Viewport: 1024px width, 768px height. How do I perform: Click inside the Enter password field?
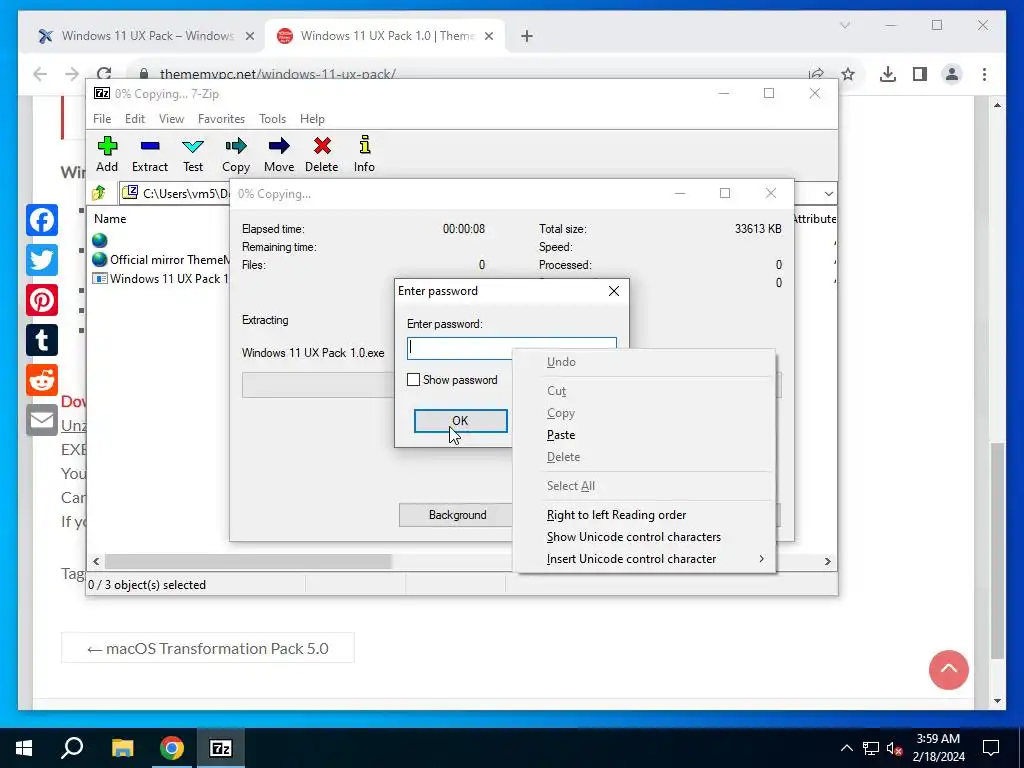(511, 348)
